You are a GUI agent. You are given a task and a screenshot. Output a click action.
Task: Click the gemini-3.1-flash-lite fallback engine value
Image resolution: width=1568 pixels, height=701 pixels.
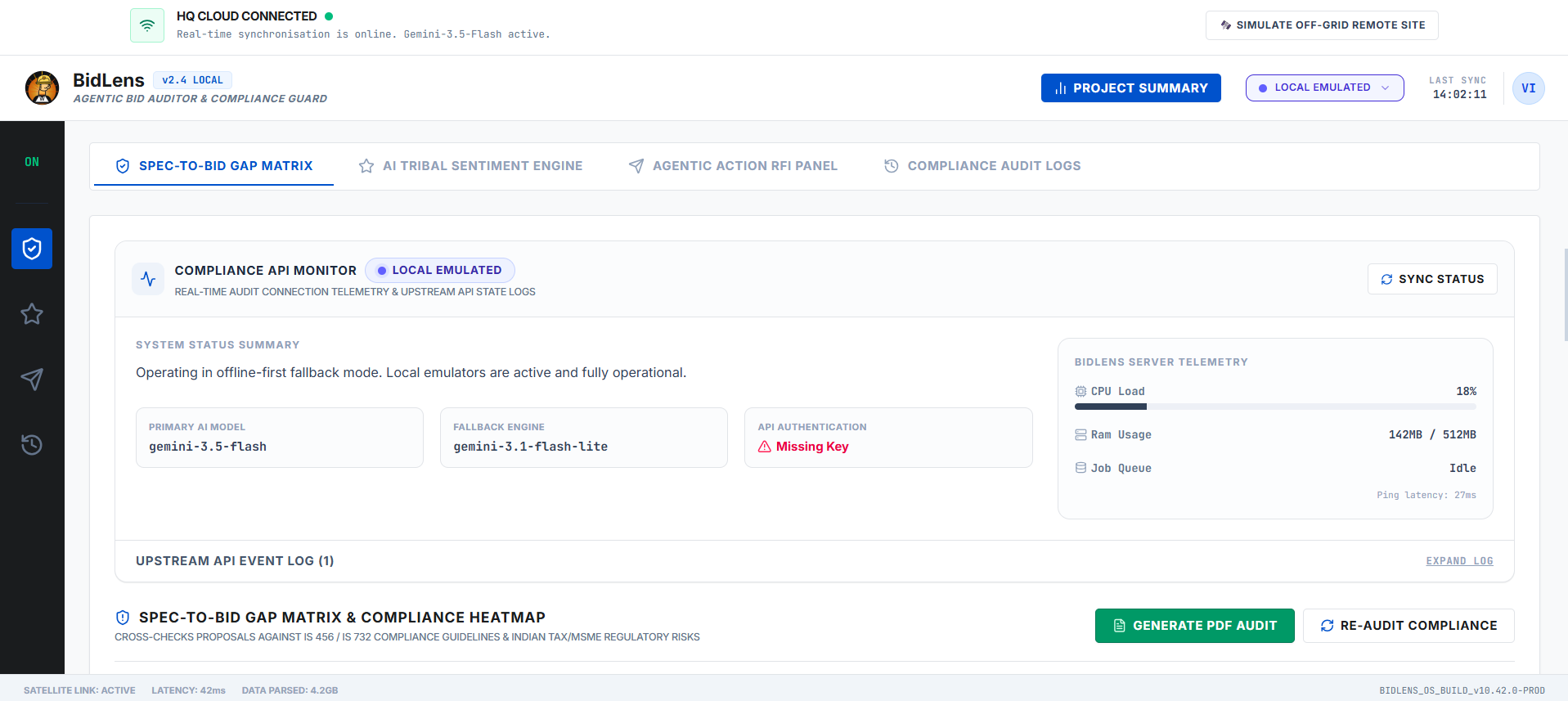point(530,447)
